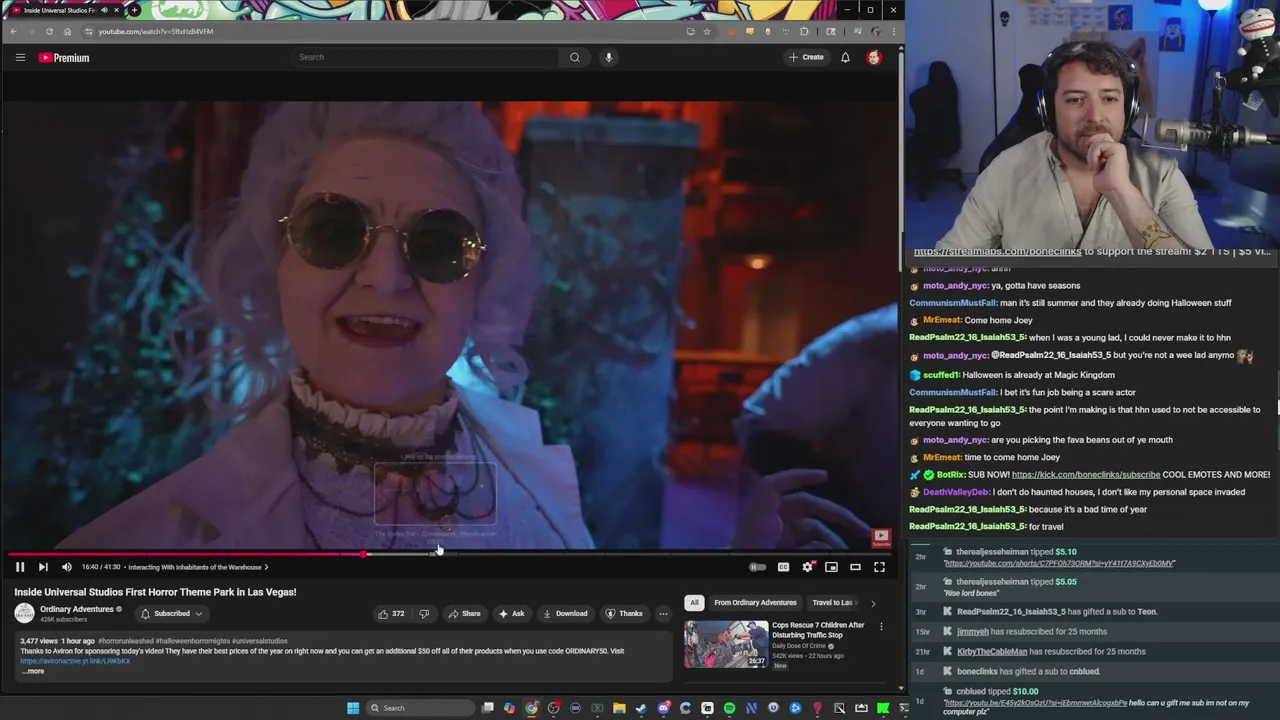Dislike the video
This screenshot has height=720, width=1280.
(x=424, y=613)
